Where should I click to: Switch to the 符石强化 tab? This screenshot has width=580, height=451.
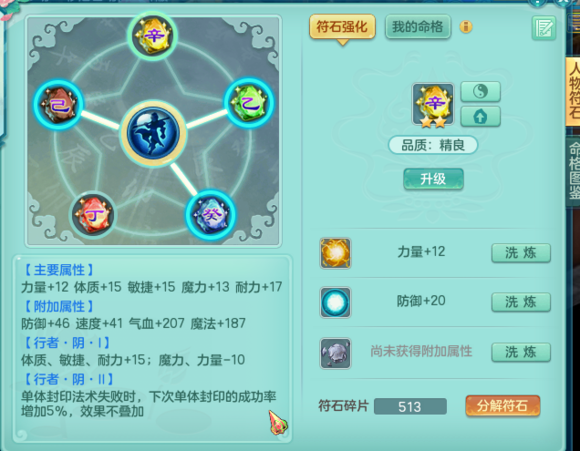342,27
